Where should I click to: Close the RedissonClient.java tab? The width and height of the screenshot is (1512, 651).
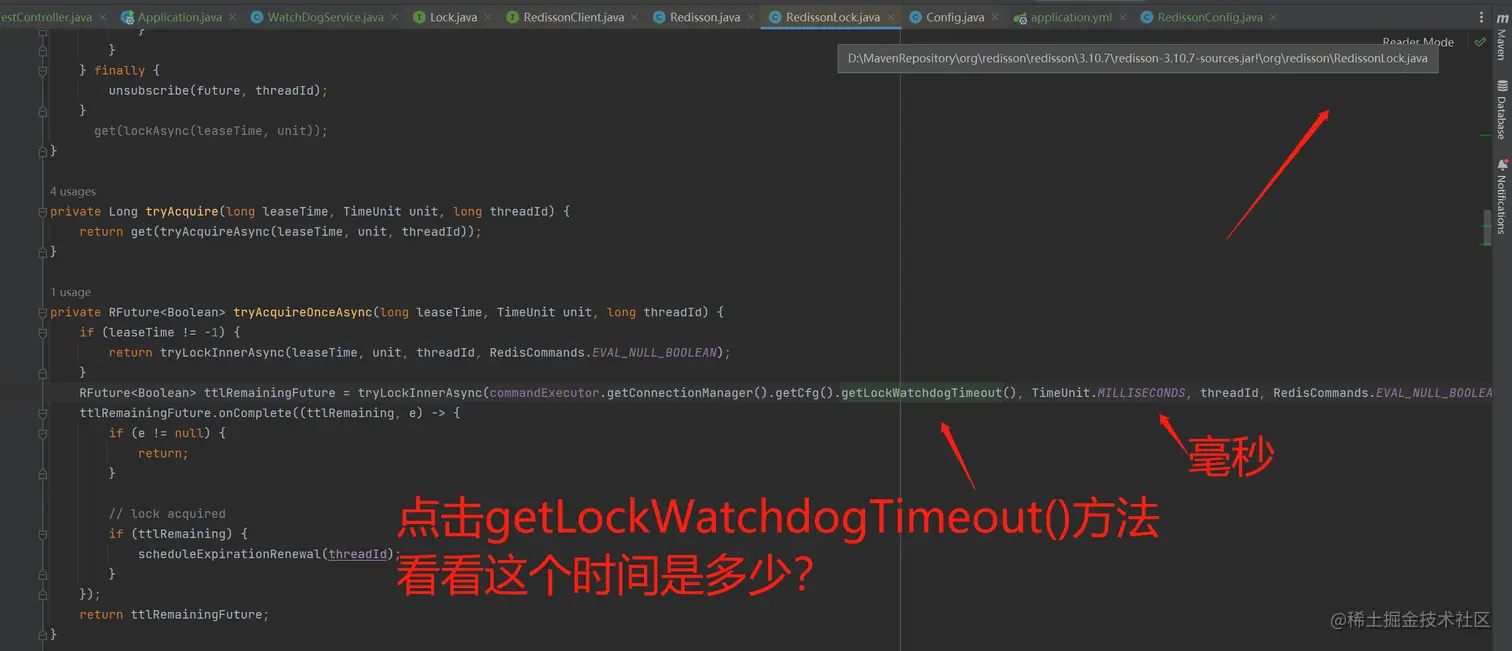point(635,18)
